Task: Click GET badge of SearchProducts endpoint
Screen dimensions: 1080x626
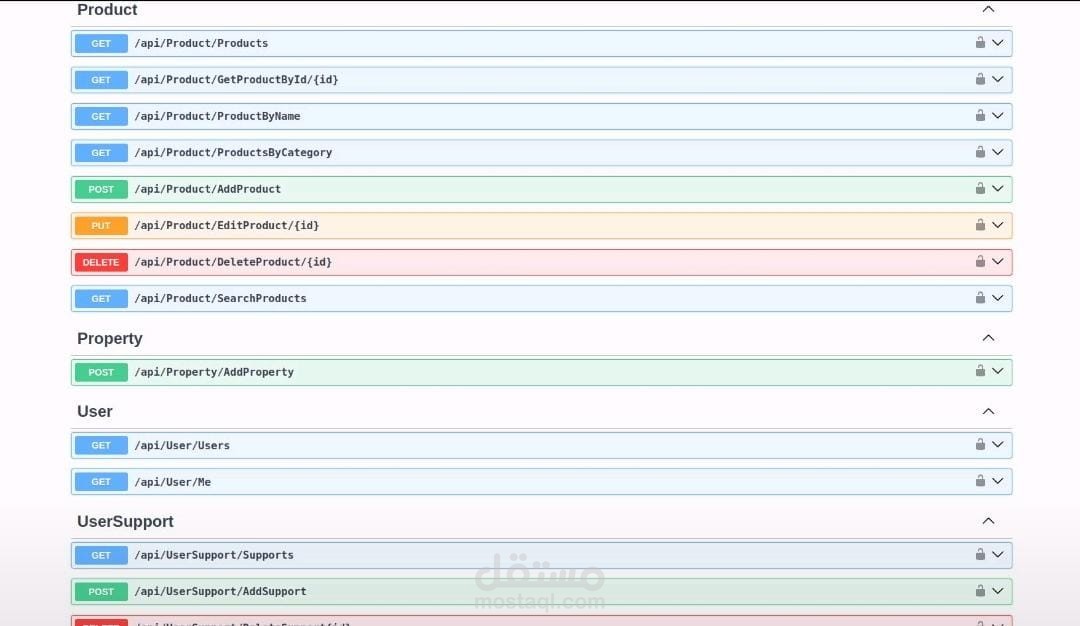Action: (x=101, y=299)
